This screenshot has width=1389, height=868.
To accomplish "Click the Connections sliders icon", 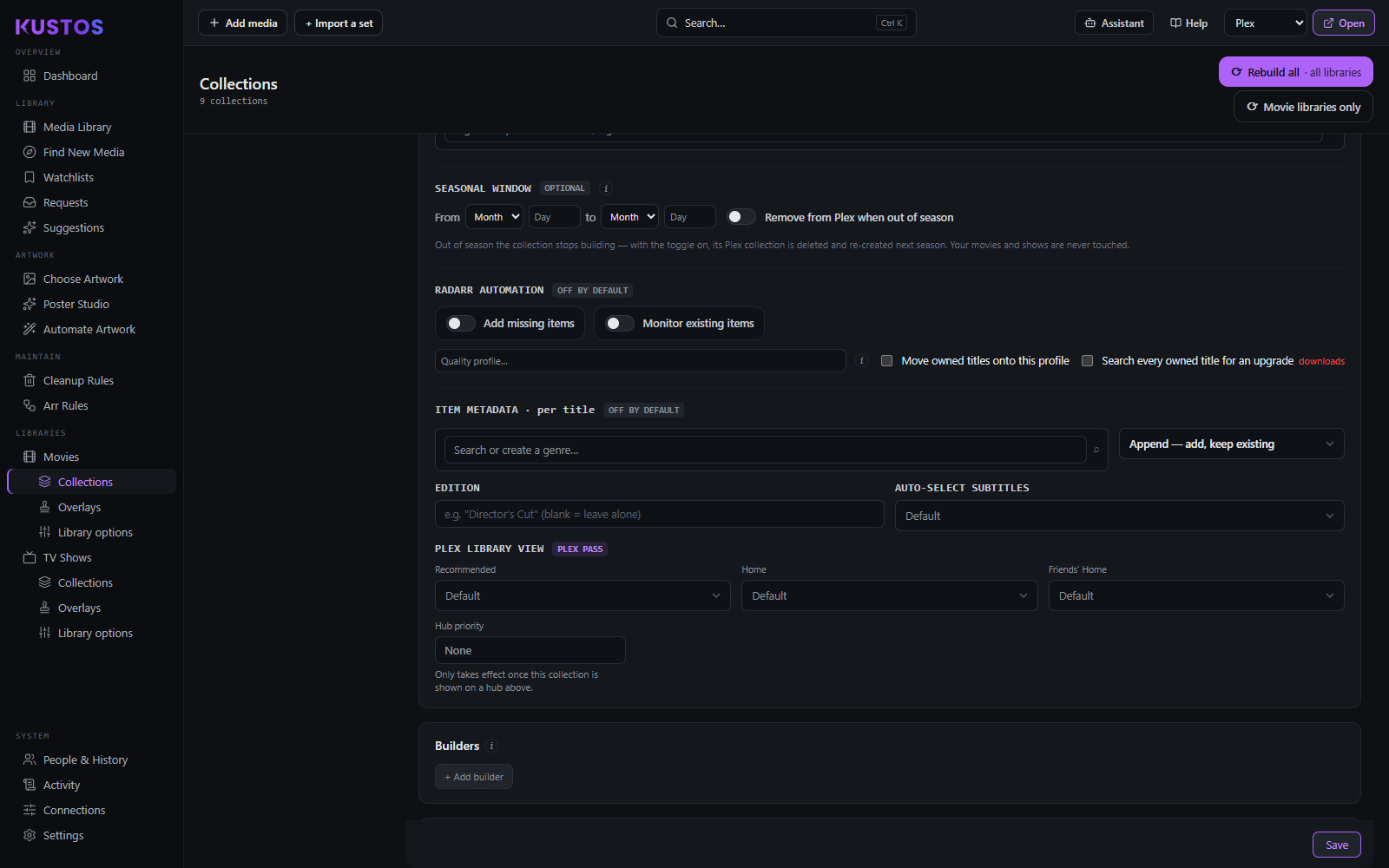I will click(30, 810).
